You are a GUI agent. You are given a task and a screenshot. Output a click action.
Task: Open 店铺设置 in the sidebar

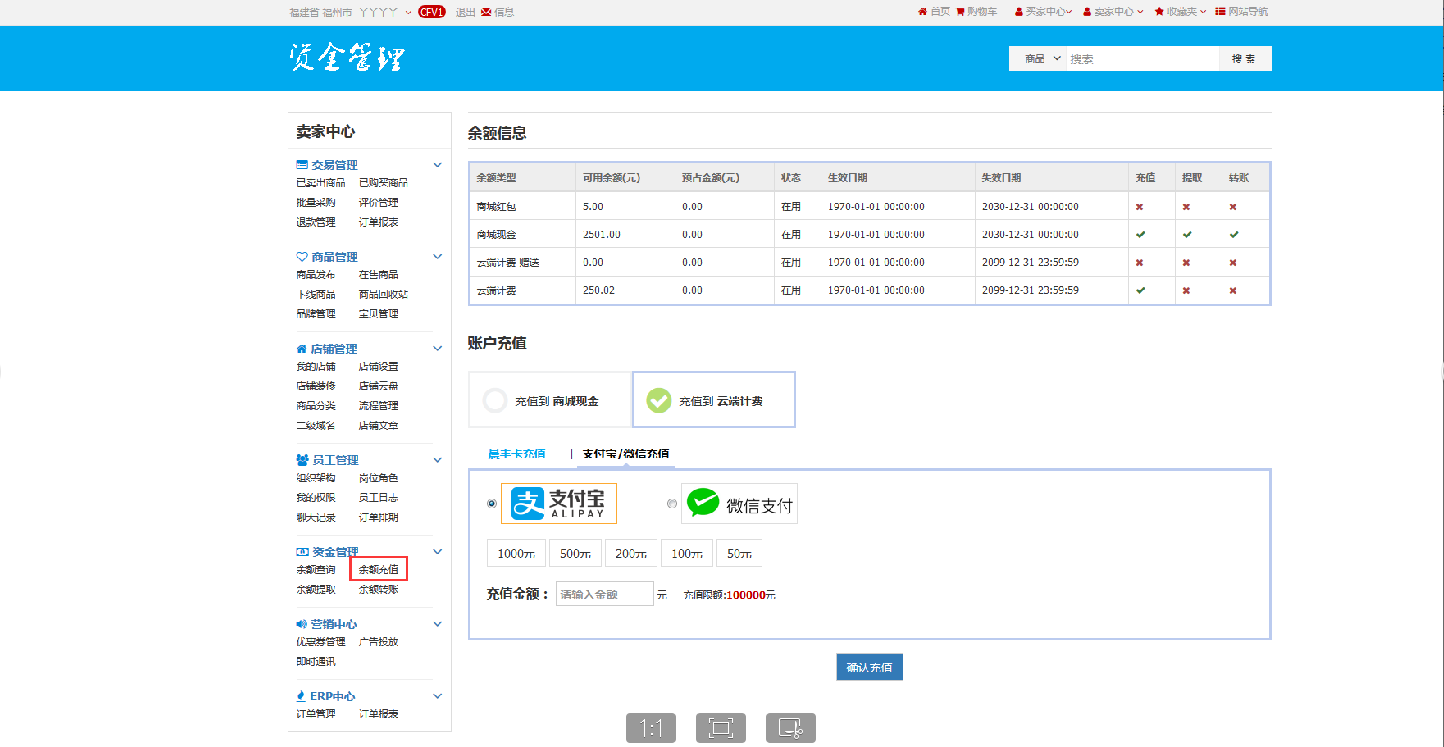379,367
